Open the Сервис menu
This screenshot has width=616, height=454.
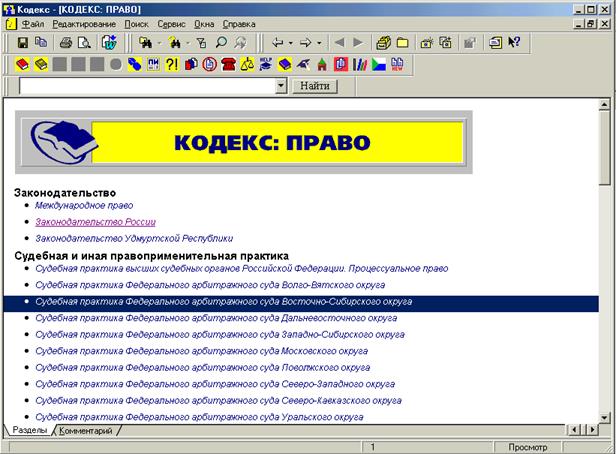click(x=171, y=24)
